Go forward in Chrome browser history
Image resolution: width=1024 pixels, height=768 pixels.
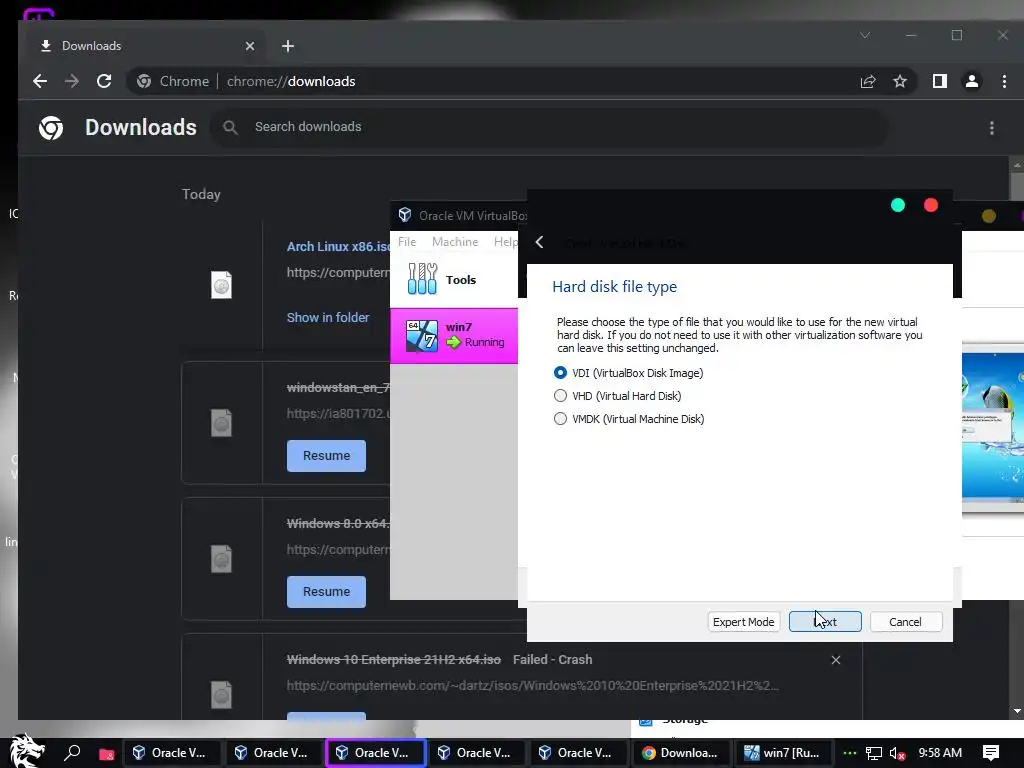[72, 81]
